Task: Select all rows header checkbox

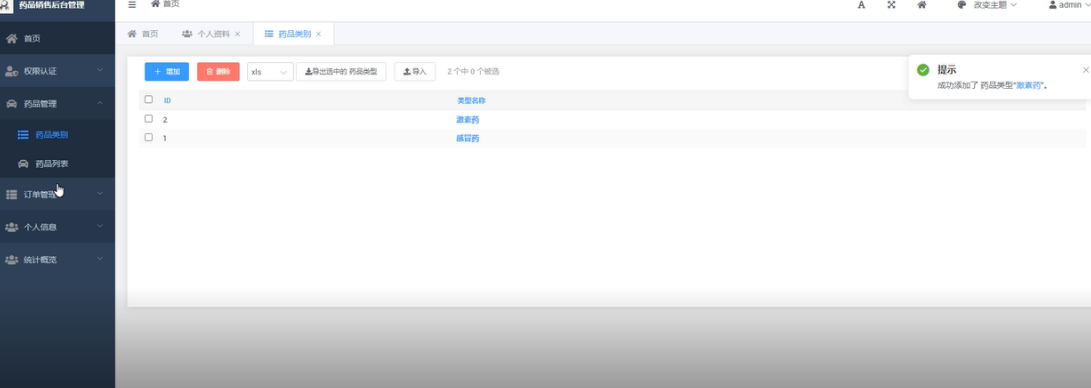Action: click(x=148, y=99)
